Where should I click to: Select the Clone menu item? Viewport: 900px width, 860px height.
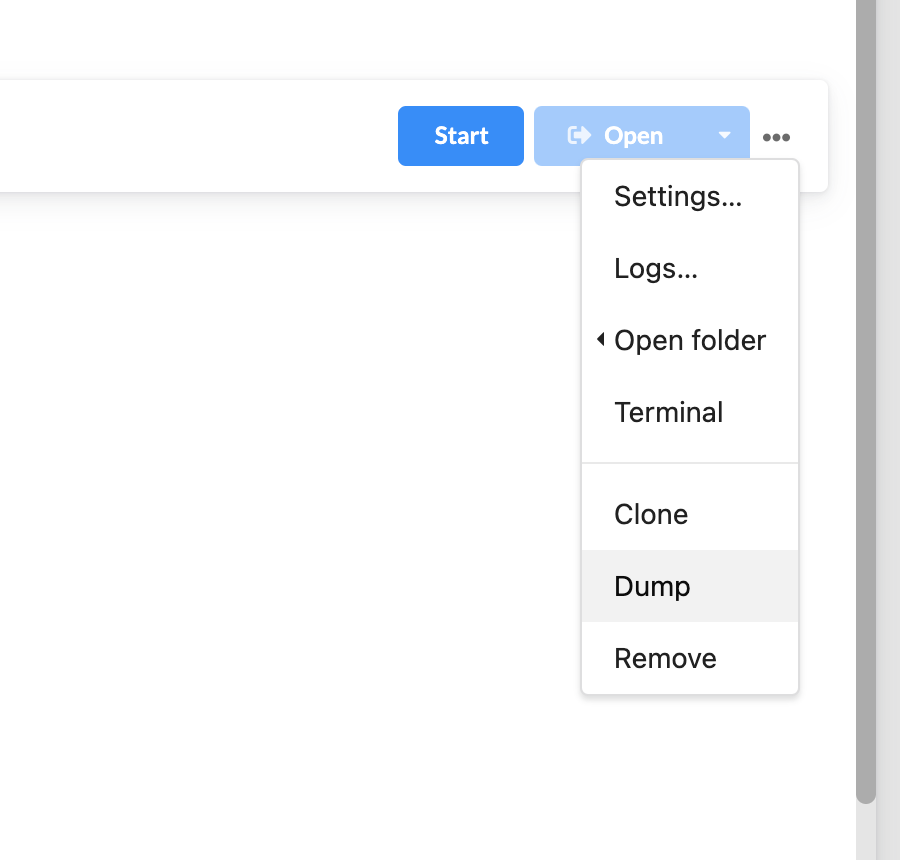point(651,514)
